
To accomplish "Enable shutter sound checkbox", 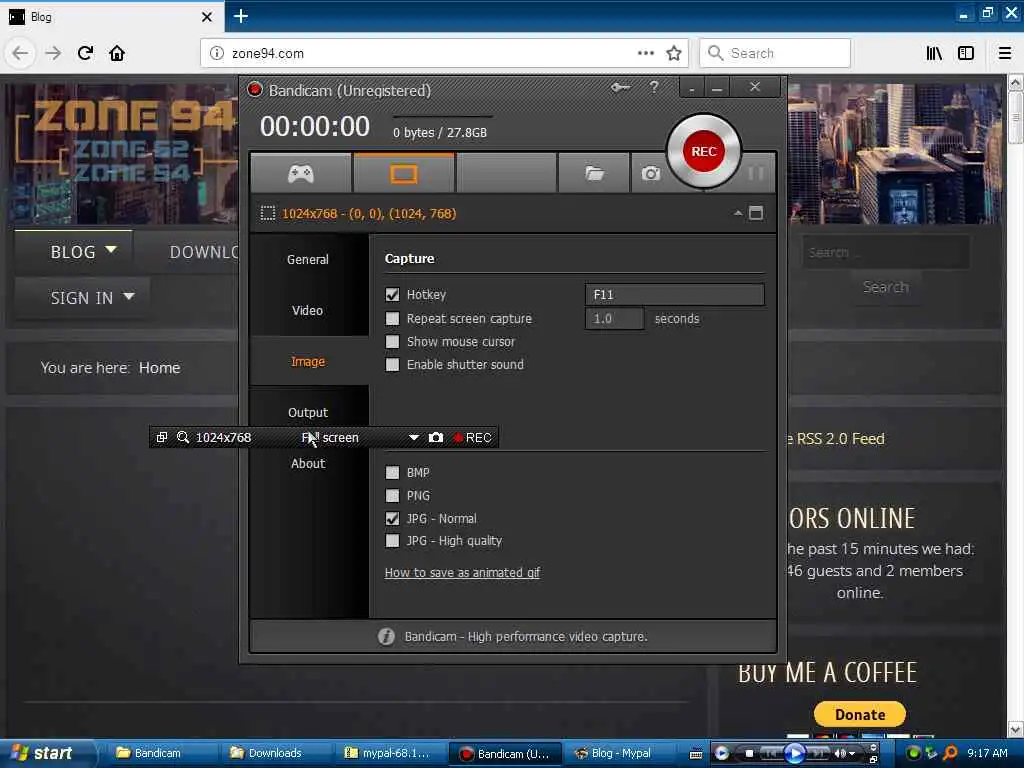I will 392,364.
